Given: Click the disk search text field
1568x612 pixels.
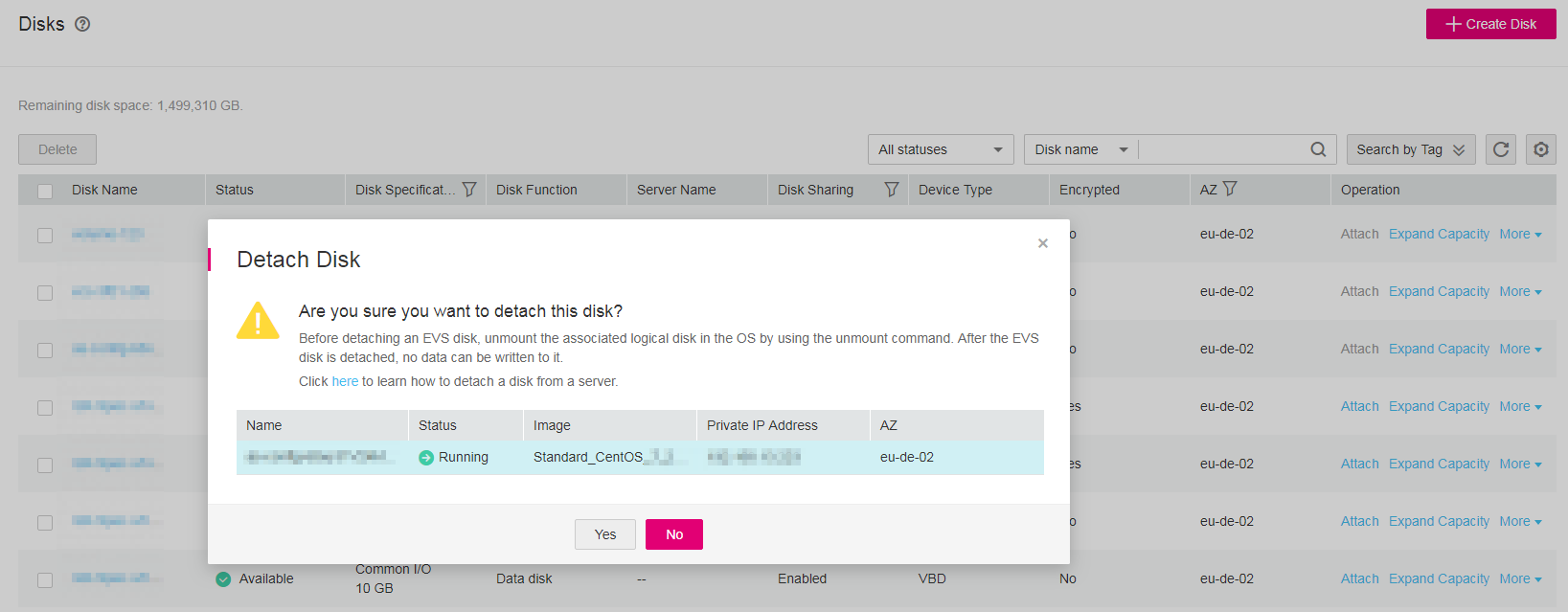Looking at the screenshot, I should [x=1222, y=149].
